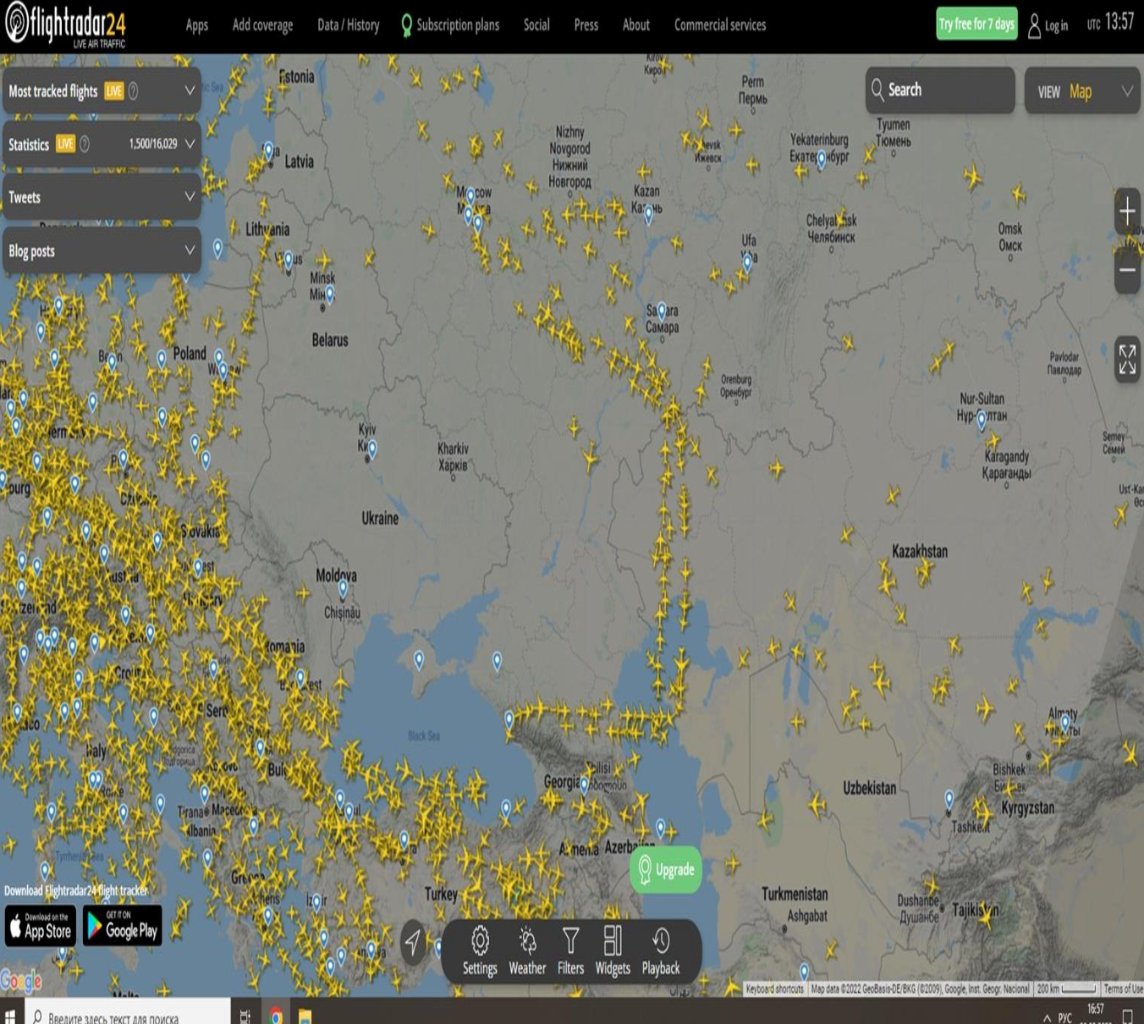
Task: Click the locate-me arrow button
Action: [413, 942]
